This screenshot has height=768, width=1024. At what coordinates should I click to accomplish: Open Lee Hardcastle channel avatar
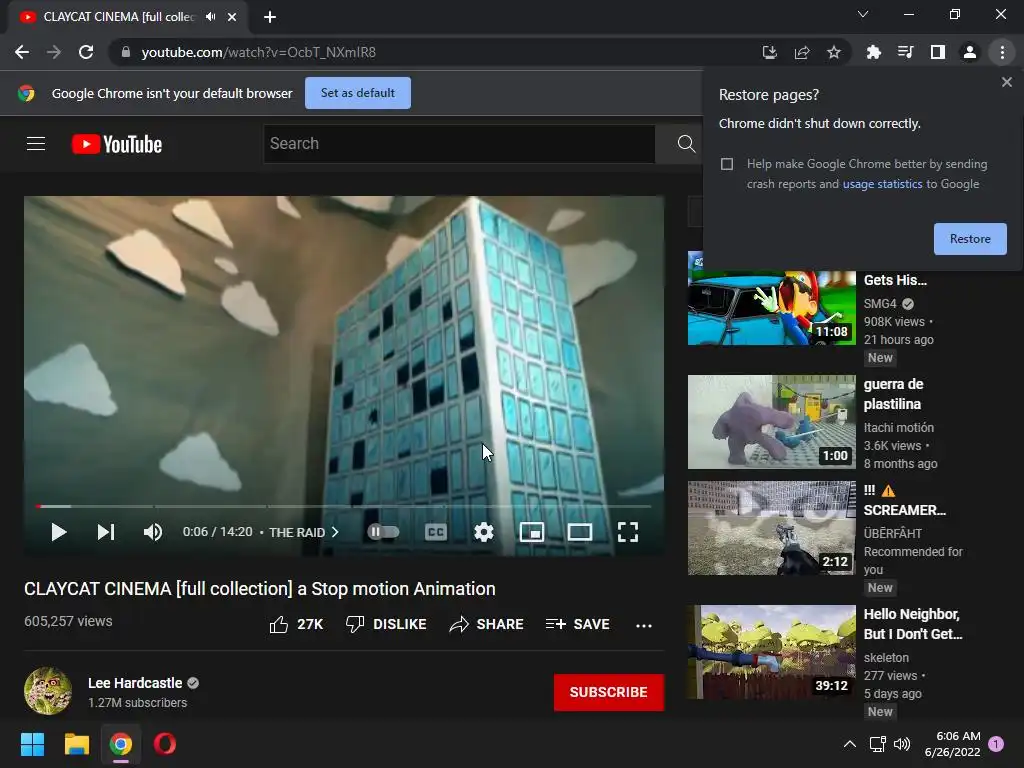[48, 691]
